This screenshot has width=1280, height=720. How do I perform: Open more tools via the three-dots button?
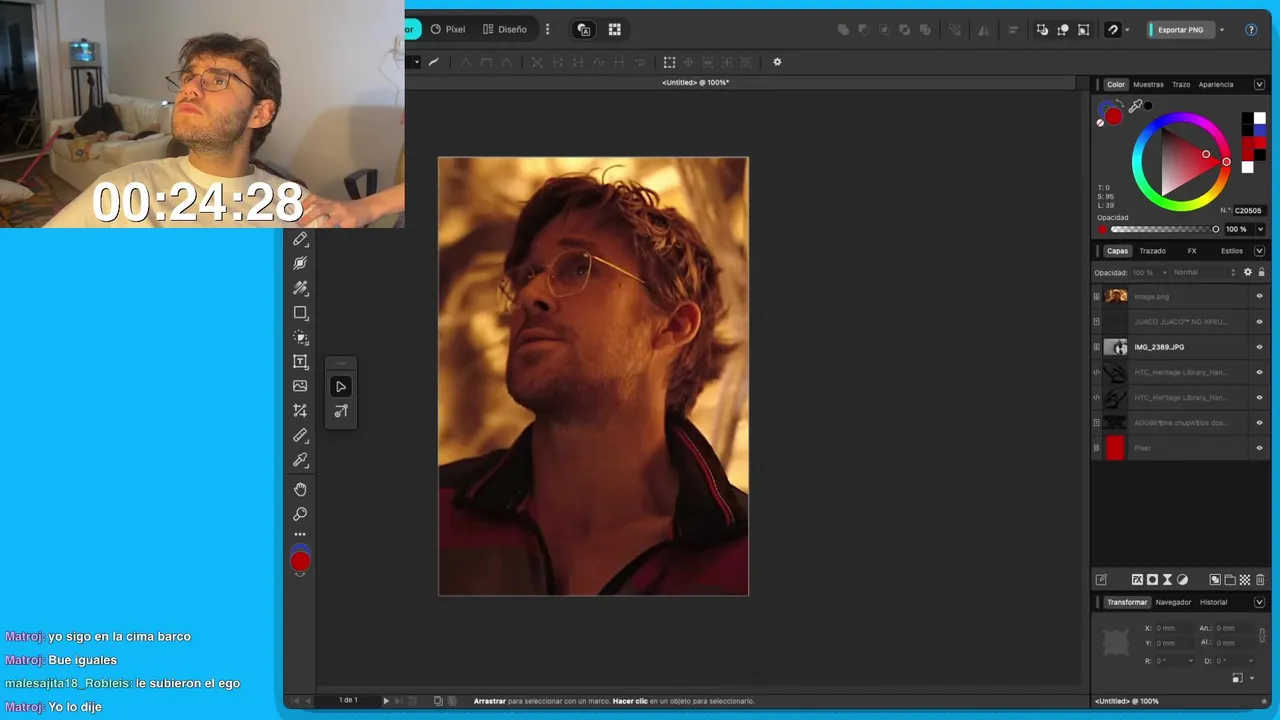point(300,535)
